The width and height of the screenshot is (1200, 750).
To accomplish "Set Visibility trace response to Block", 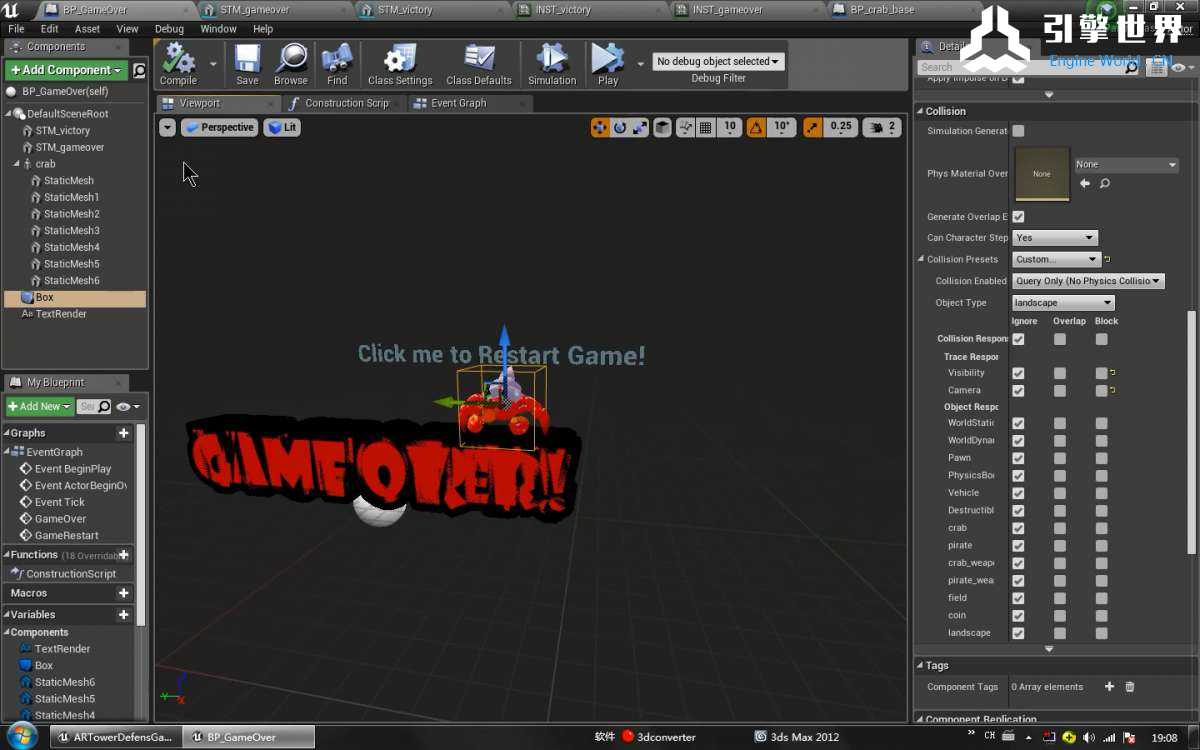I will pos(1101,373).
